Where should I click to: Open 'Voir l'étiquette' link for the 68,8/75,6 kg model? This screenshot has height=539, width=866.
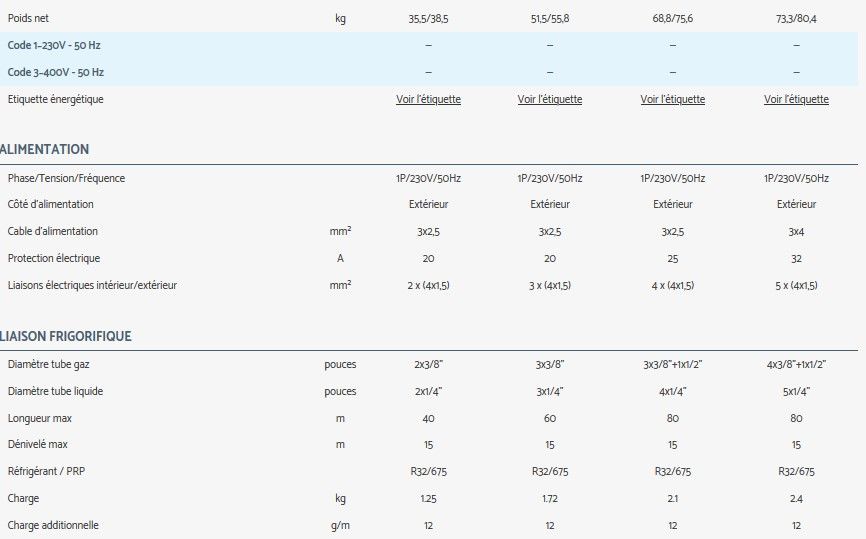(672, 99)
